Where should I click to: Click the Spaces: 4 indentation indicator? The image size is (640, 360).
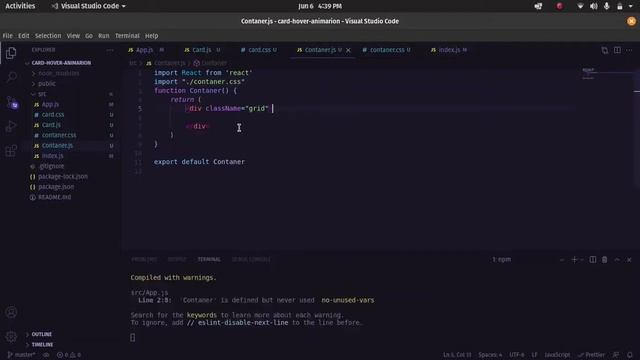490,355
